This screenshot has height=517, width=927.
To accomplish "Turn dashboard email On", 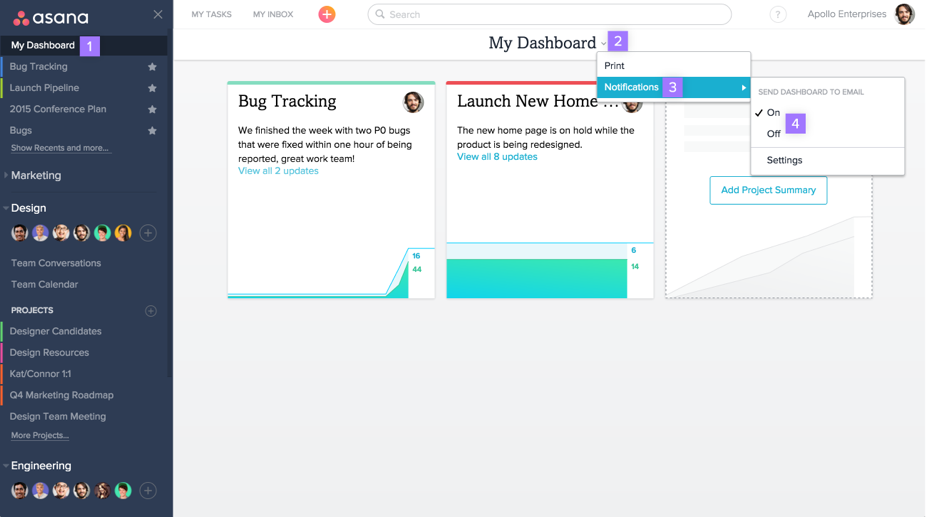I will (773, 112).
